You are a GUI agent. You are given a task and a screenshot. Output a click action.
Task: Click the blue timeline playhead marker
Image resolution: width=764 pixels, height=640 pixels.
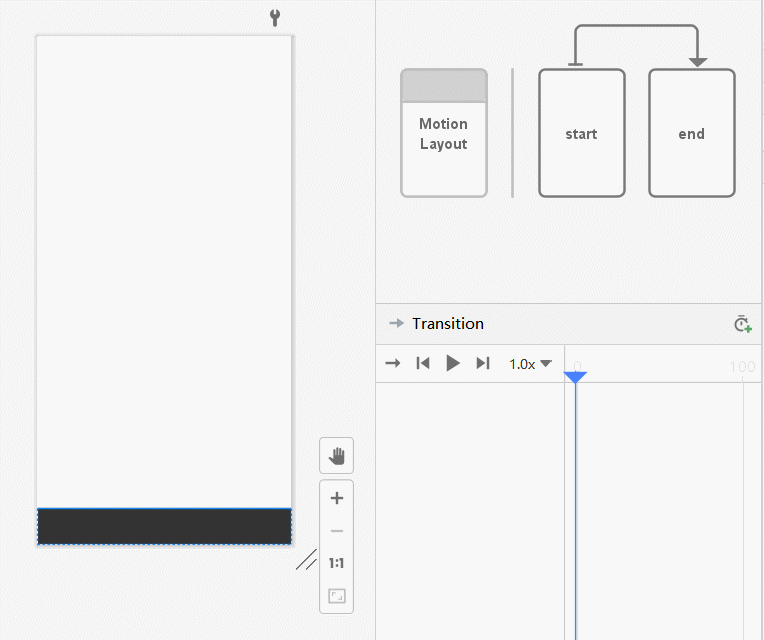[x=575, y=376]
